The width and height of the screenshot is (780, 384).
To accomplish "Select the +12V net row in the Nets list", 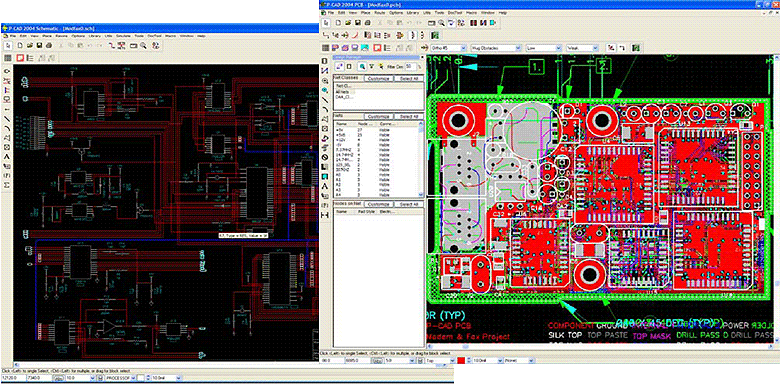I will coord(377,140).
